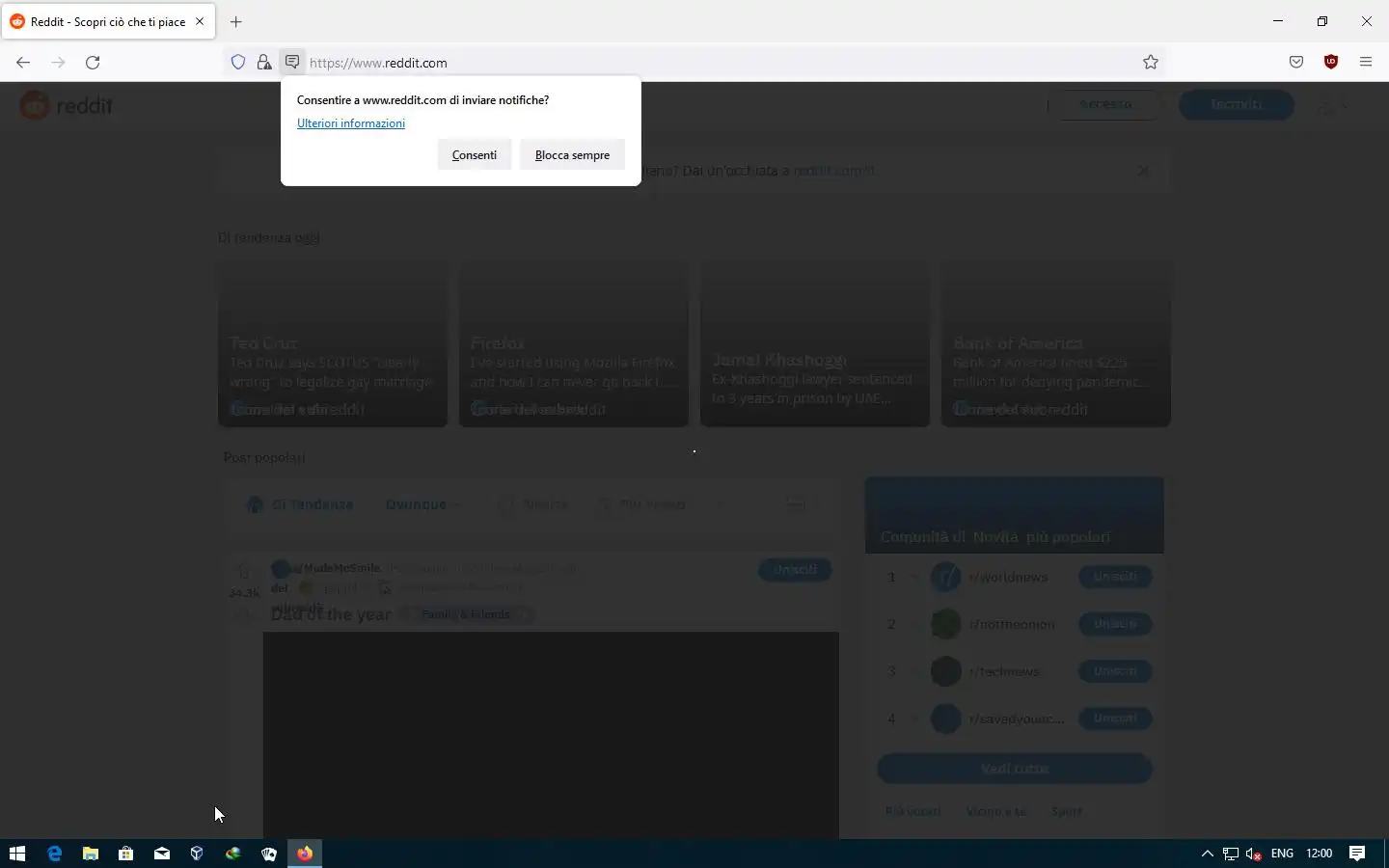This screenshot has height=868, width=1389.
Task: Open the Bank of America trending card
Action: point(1056,344)
